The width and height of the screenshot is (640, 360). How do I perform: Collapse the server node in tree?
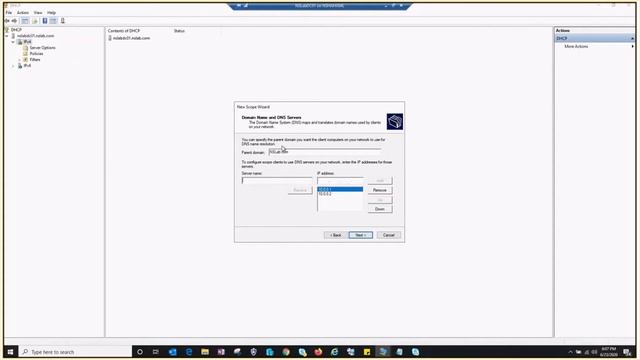7,36
